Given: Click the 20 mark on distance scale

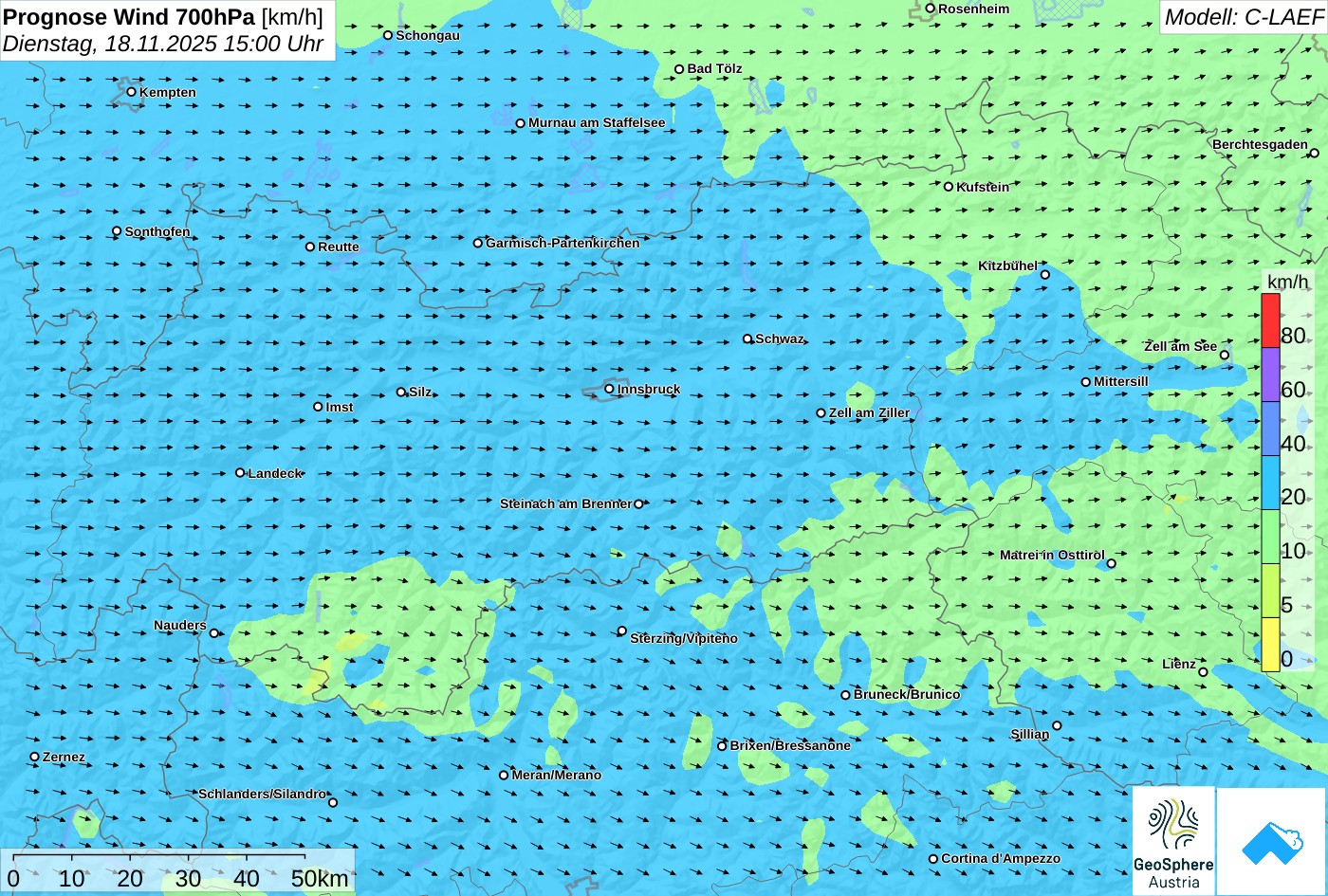Looking at the screenshot, I should click(x=130, y=879).
